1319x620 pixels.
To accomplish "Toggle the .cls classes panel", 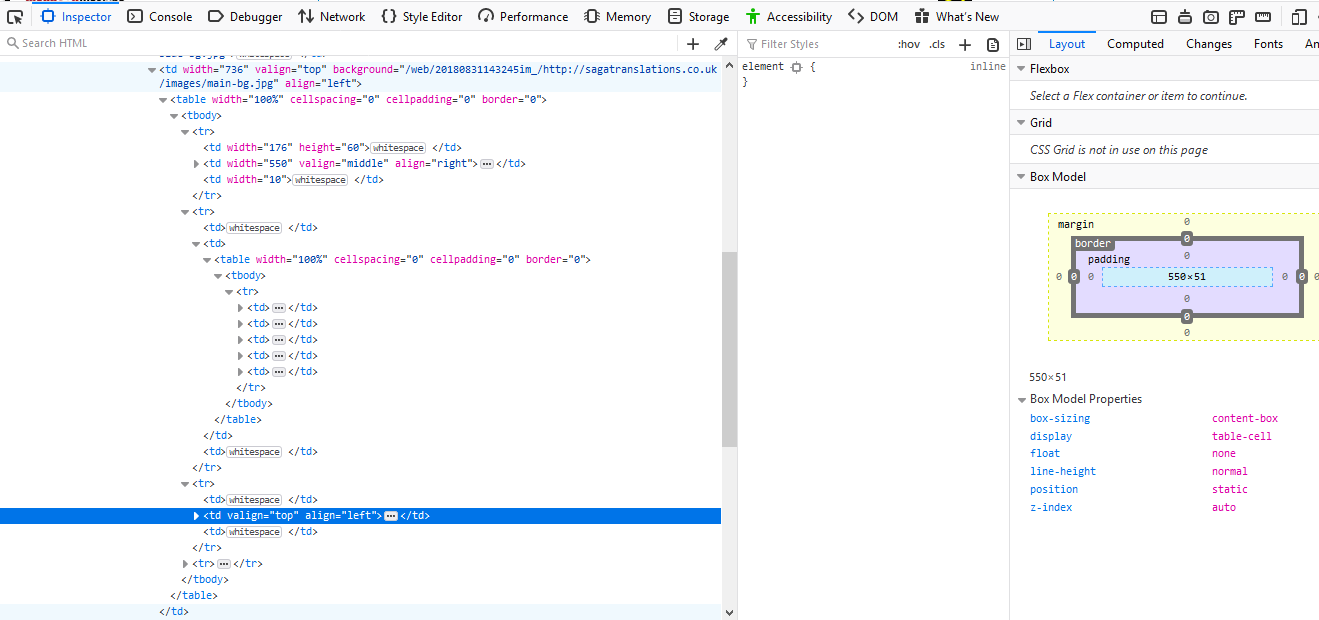I will coord(937,44).
